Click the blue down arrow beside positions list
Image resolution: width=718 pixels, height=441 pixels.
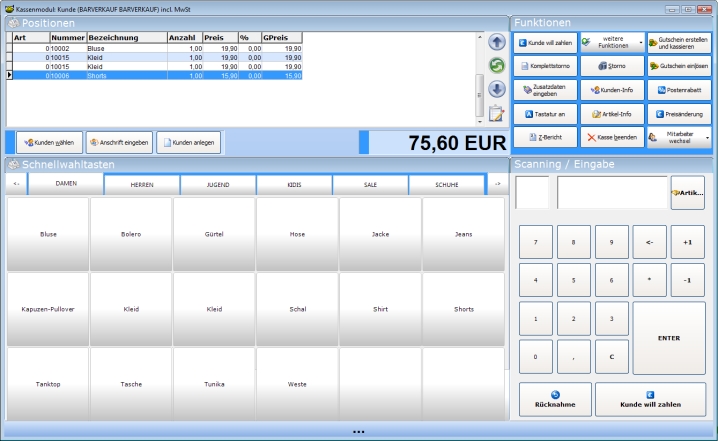tap(496, 88)
